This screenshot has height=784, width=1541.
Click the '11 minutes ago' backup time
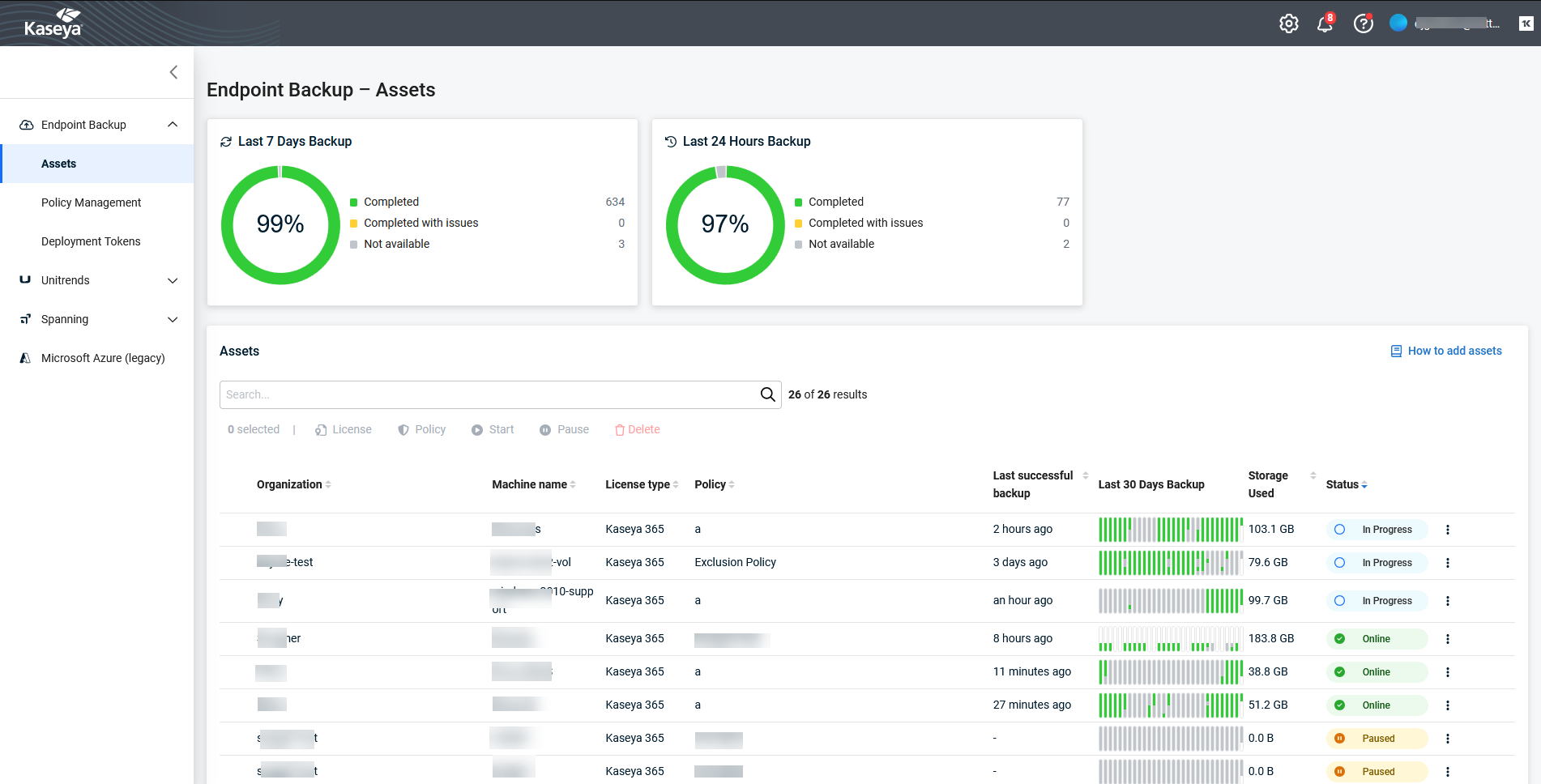[x=1032, y=671]
